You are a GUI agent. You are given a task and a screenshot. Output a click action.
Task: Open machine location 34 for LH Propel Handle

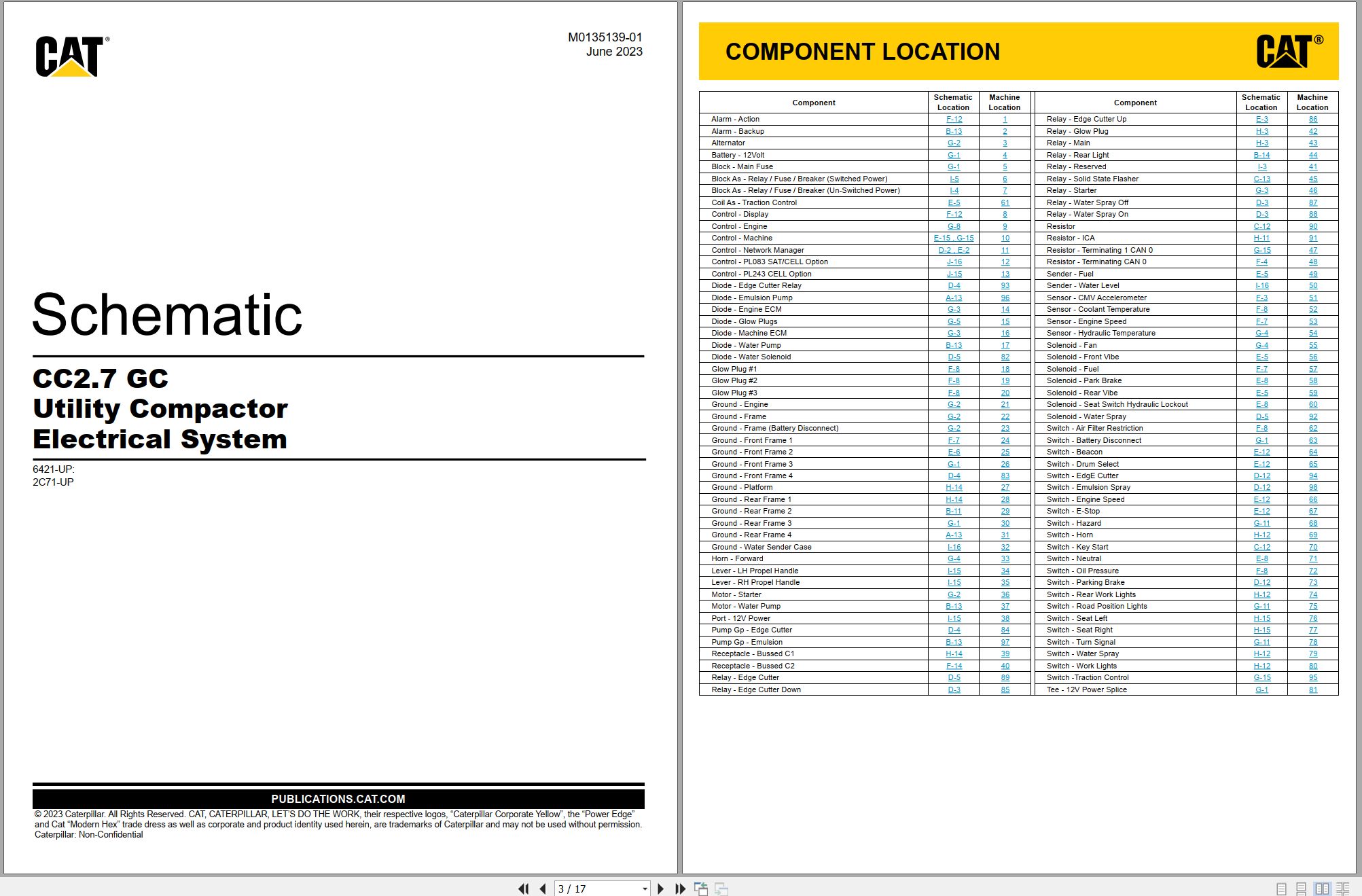click(1005, 571)
